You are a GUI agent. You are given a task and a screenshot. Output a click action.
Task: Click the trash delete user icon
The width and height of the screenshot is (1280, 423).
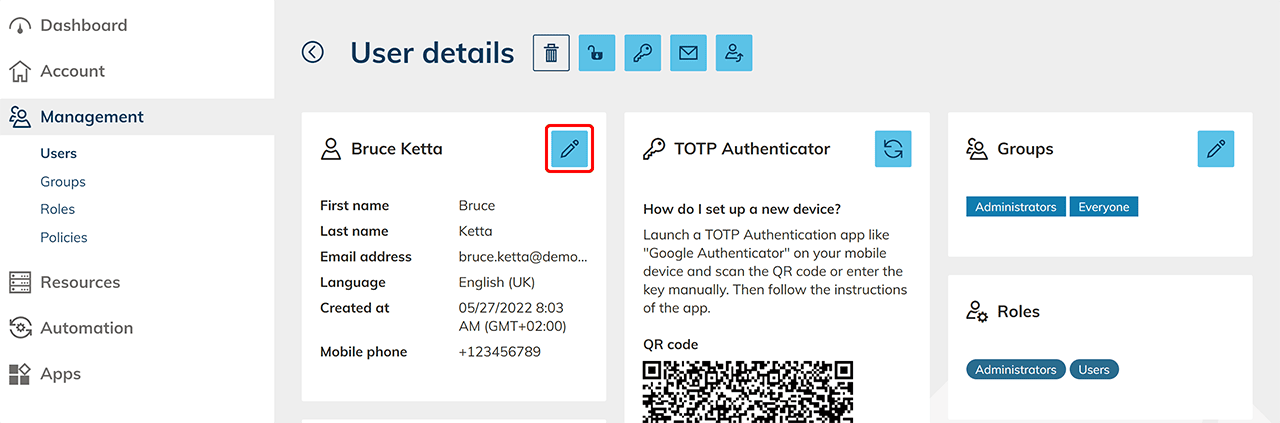[x=551, y=53]
